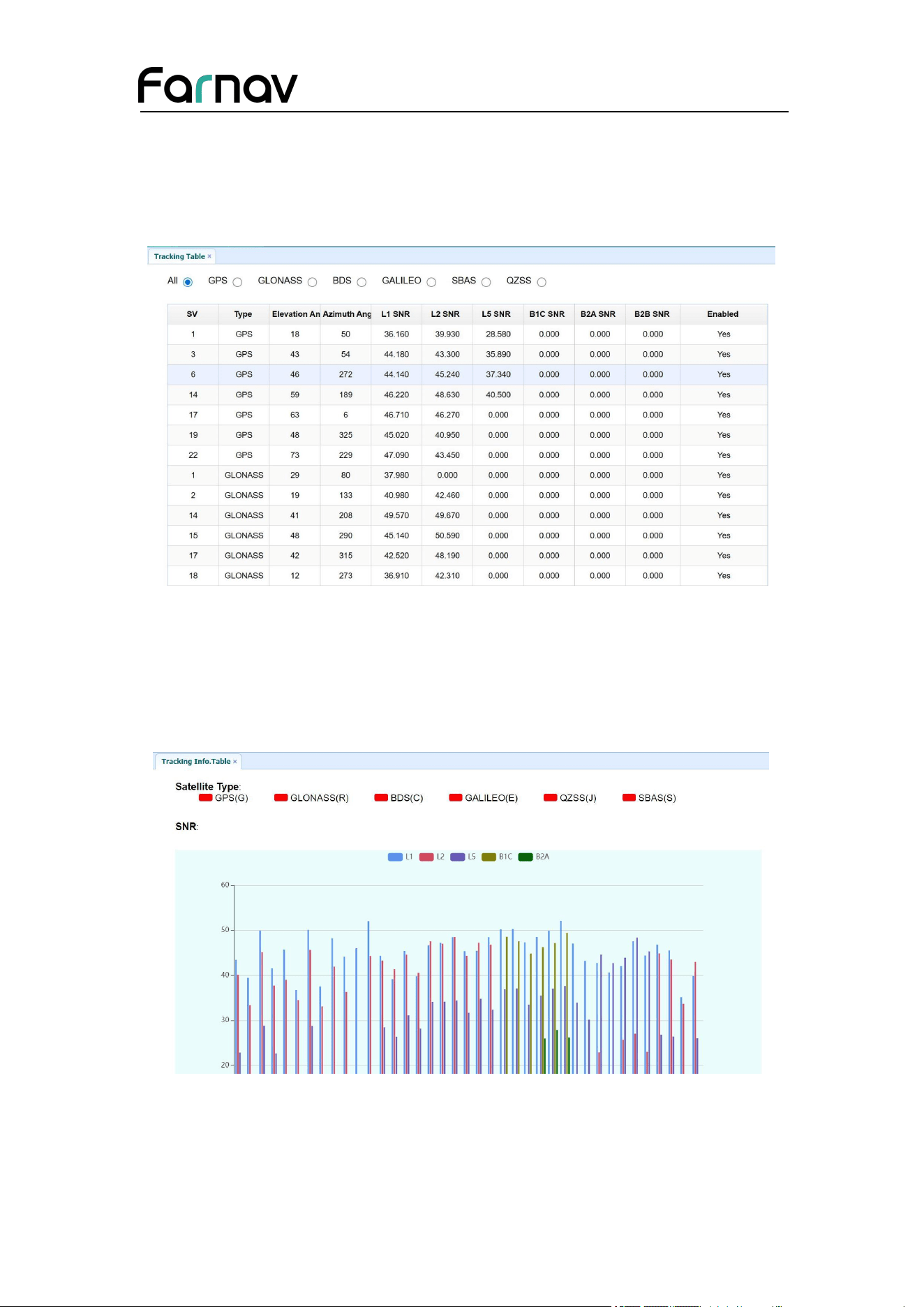Sort by the B2A SNR column header
Screen dimensions: 924x1307
(599, 314)
